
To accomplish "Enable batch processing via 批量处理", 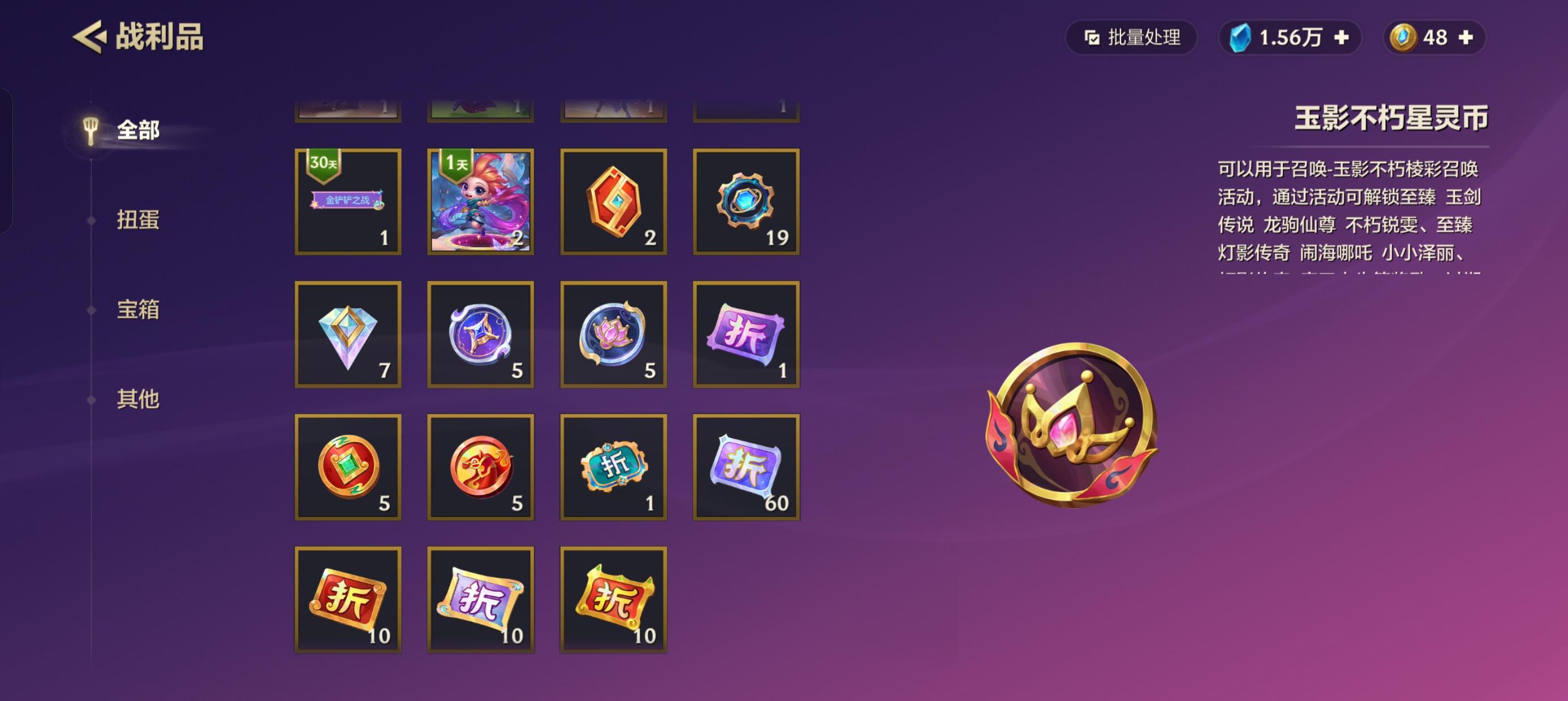I will point(1131,38).
